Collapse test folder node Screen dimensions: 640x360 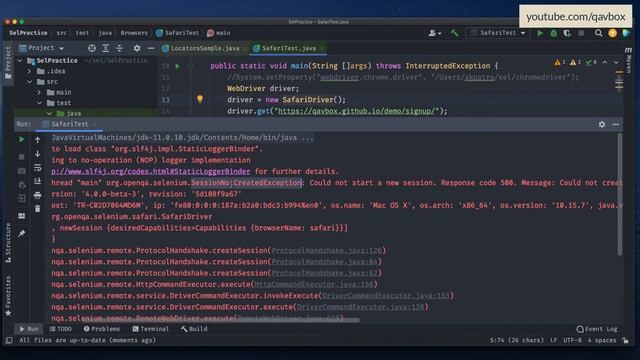click(39, 103)
